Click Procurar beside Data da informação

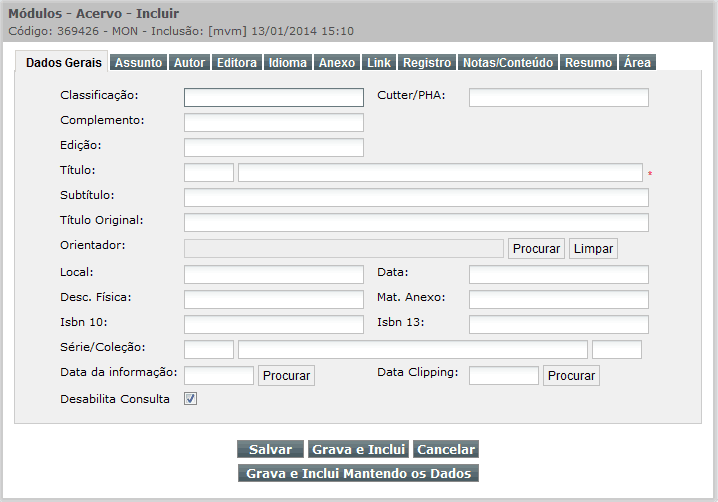tap(286, 376)
